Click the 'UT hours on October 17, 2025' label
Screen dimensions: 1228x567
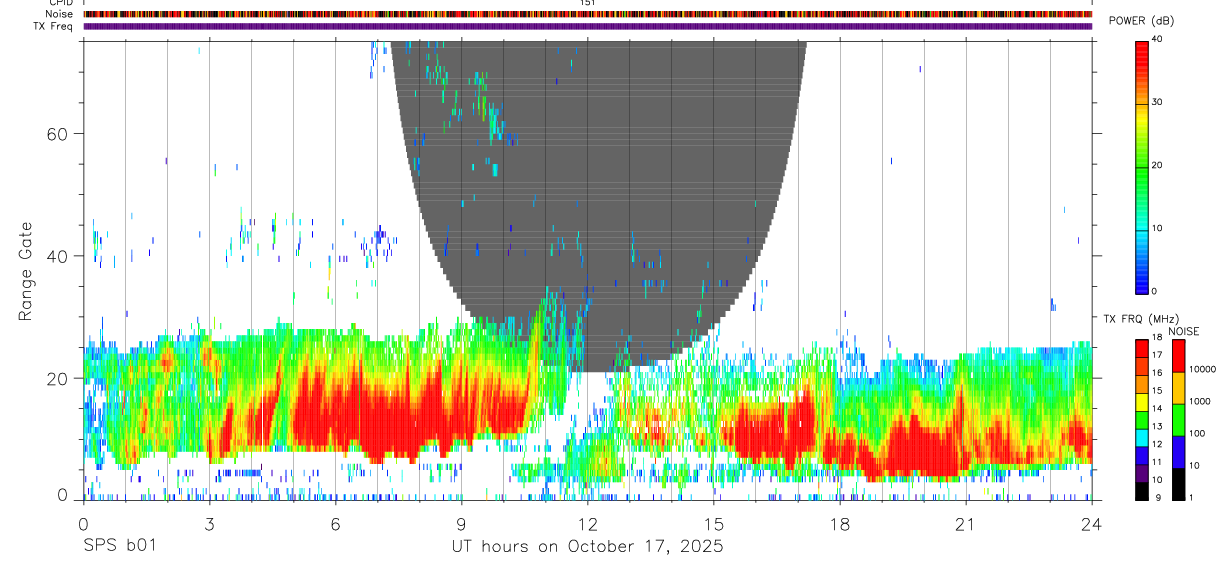coord(588,547)
